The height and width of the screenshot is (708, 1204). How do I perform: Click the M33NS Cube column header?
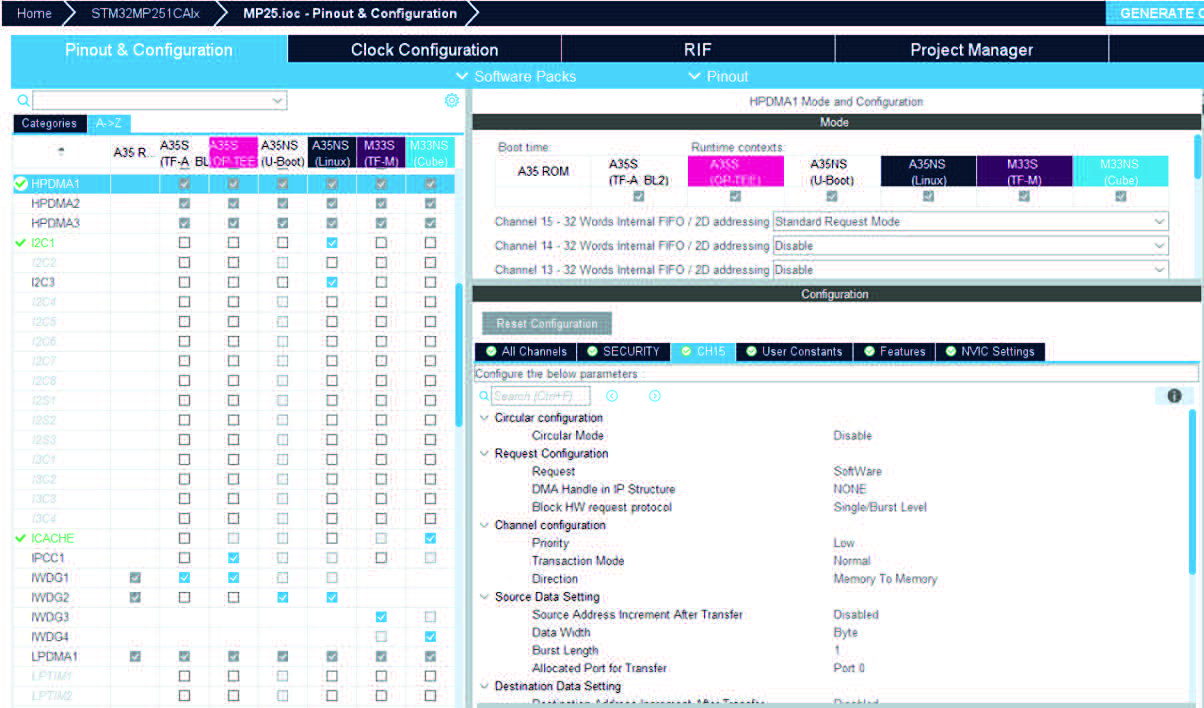point(430,152)
